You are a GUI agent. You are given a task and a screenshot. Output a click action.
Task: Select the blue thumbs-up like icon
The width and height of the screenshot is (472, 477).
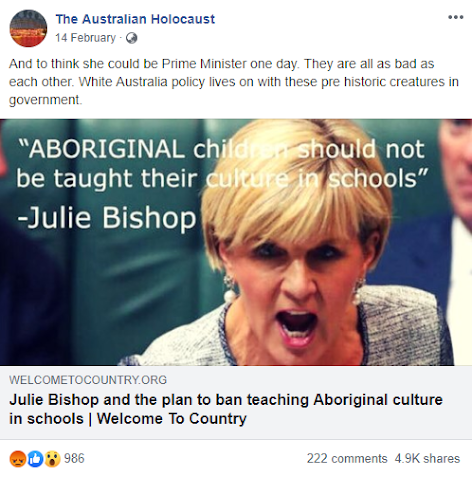pos(35,459)
